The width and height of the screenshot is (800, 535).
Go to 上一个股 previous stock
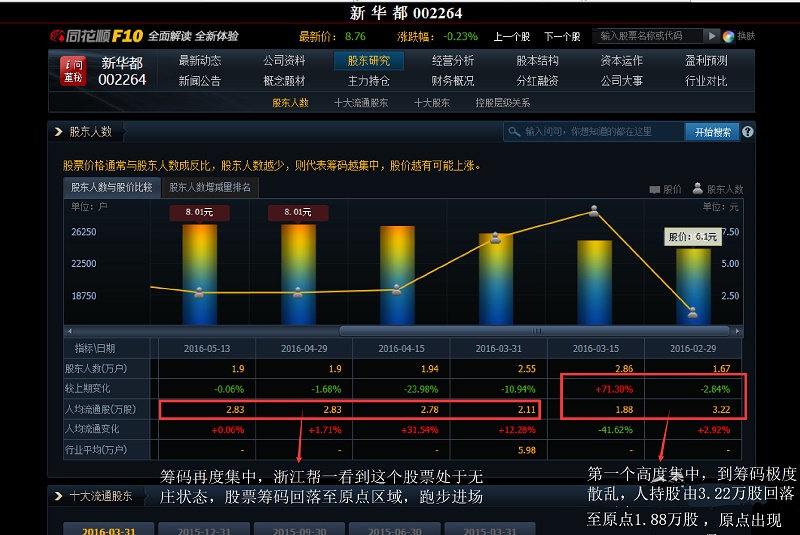(512, 36)
